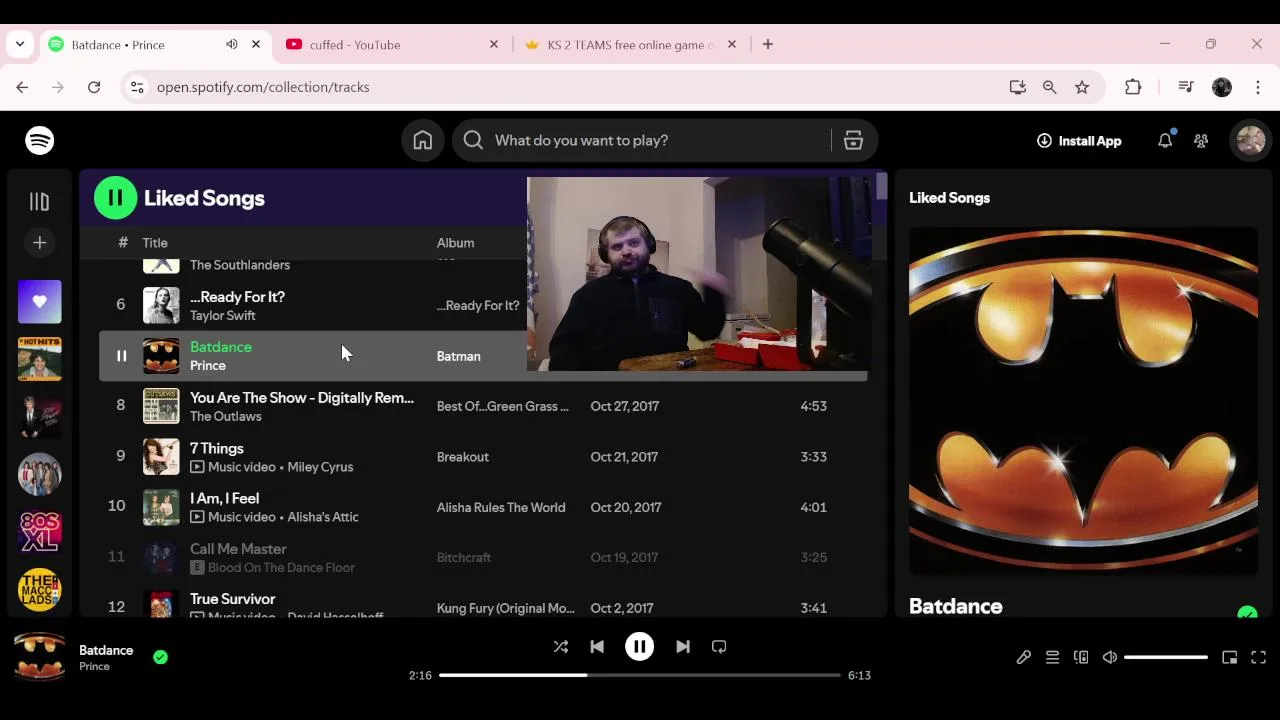Open Breakout album link
The height and width of the screenshot is (720, 1280).
(463, 457)
